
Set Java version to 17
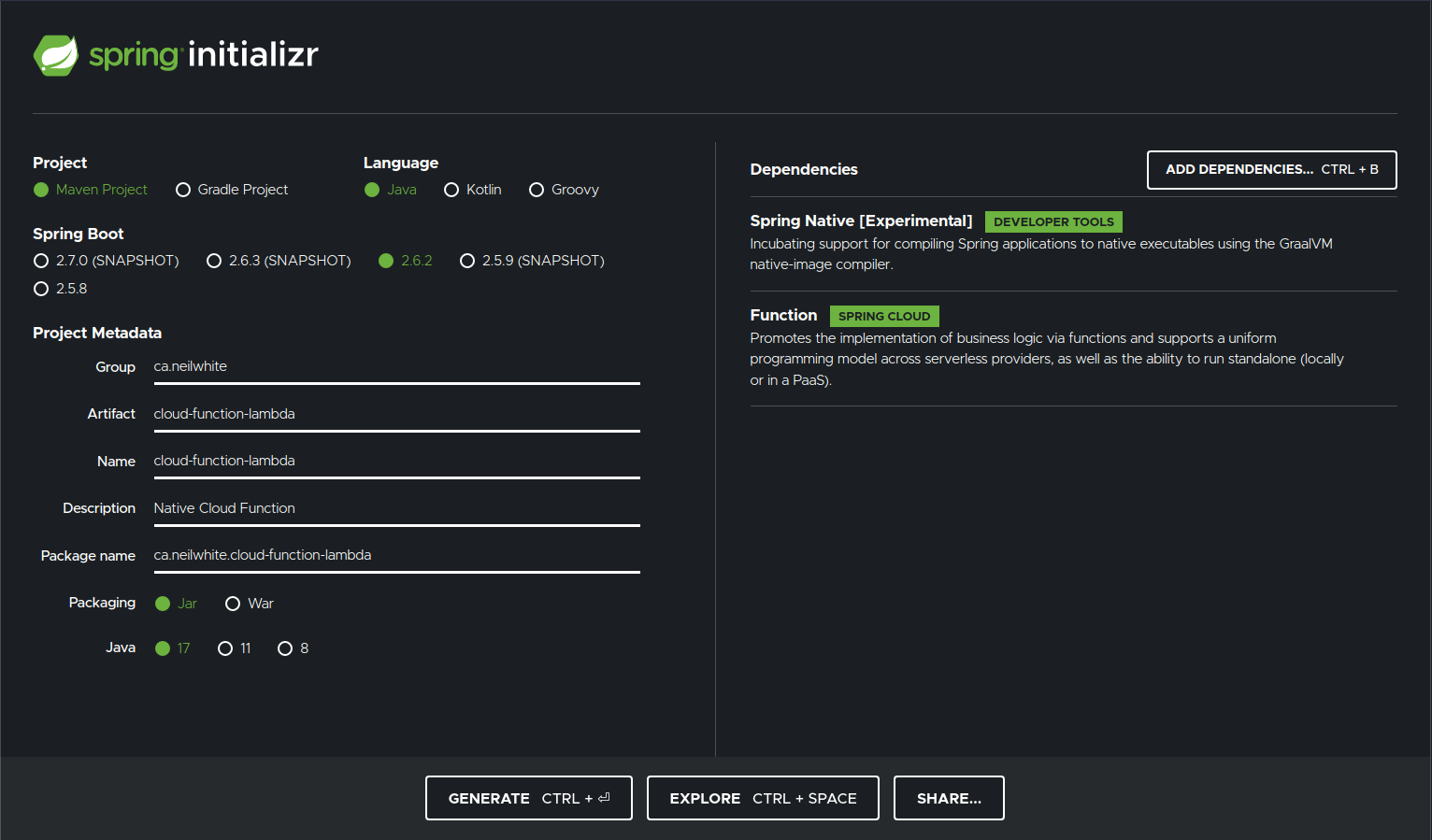pyautogui.click(x=173, y=648)
